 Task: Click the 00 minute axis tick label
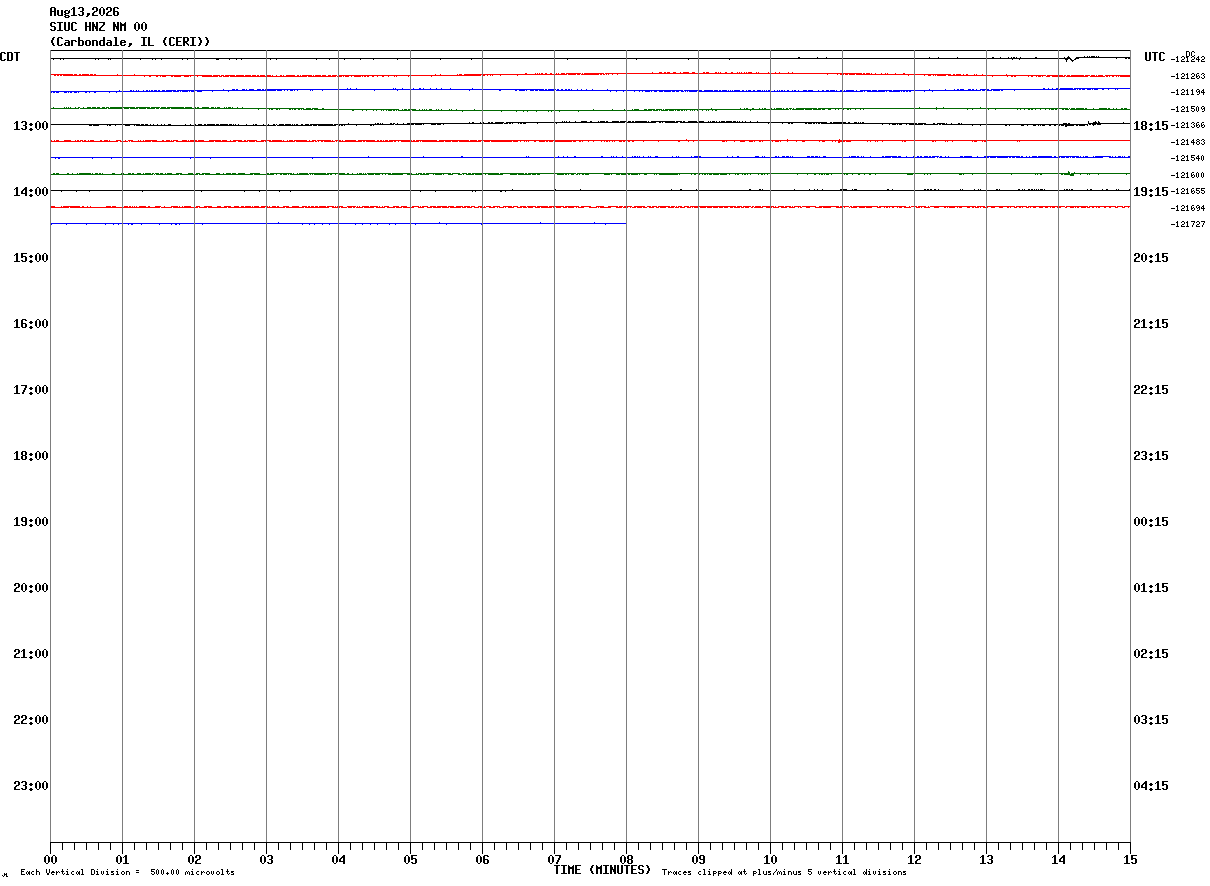(x=50, y=859)
